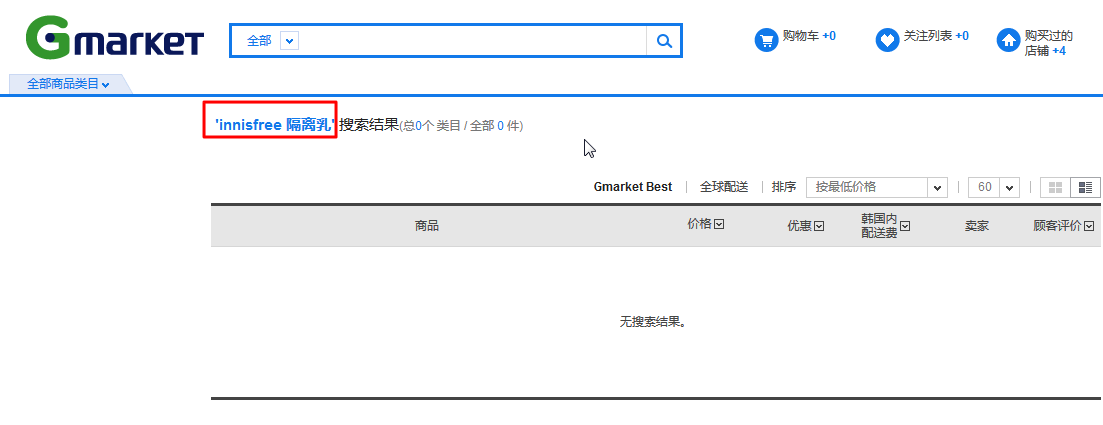
Task: Click the 商品 column header
Action: [427, 226]
